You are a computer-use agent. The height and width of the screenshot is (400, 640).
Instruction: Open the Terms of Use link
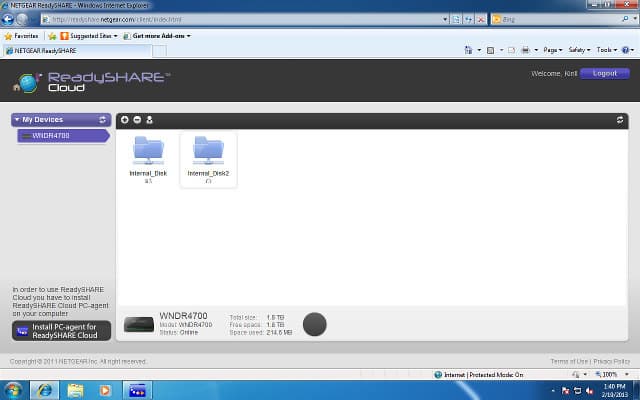pyautogui.click(x=569, y=361)
